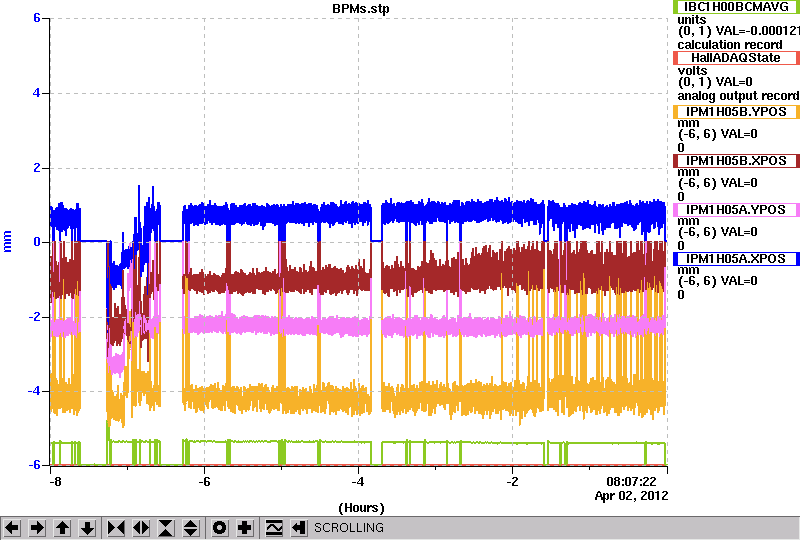Select the IPM1H05A.YPOS legend entry
The image size is (800, 540).
click(736, 210)
